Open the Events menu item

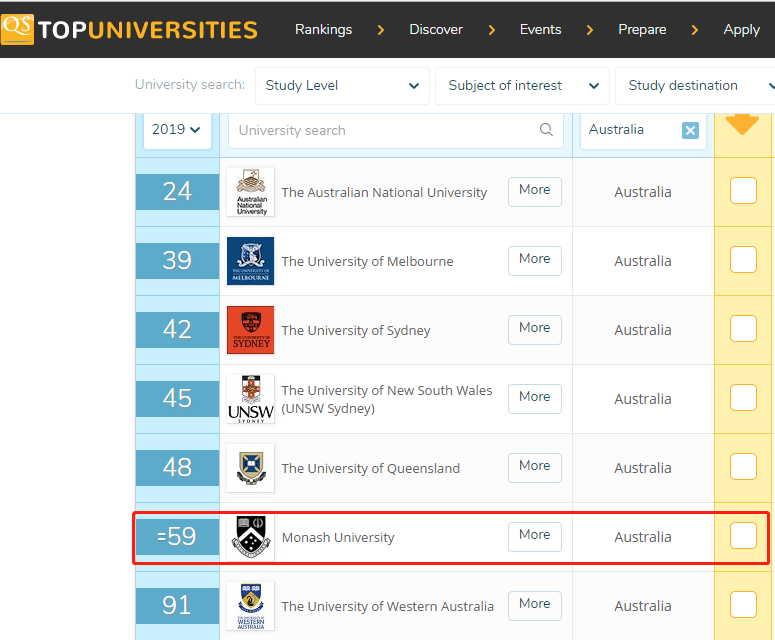tap(540, 29)
